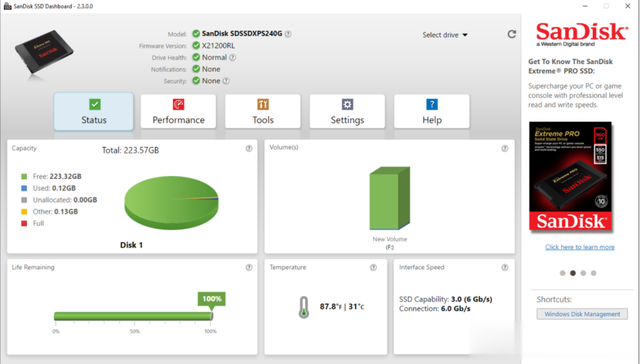640x364 pixels.
Task: Click the SanDisk Extreme PRO product image
Action: (571, 177)
